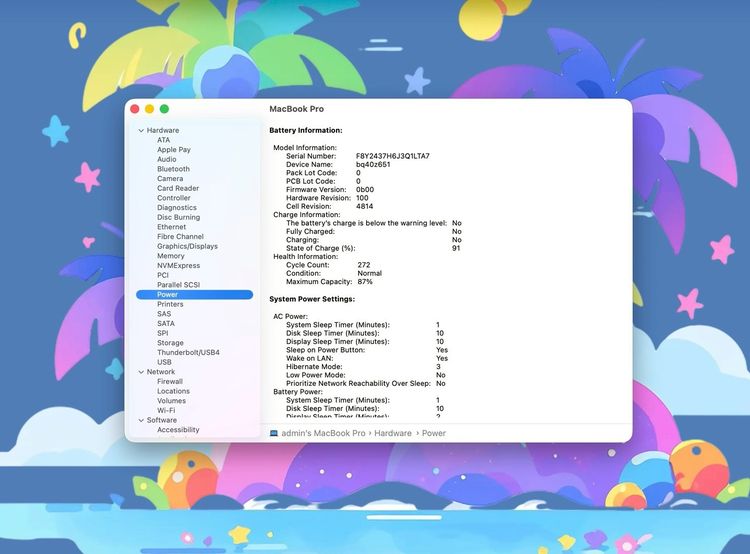Select SAS in the sidebar
Screen dimensions: 750x554
[164, 314]
